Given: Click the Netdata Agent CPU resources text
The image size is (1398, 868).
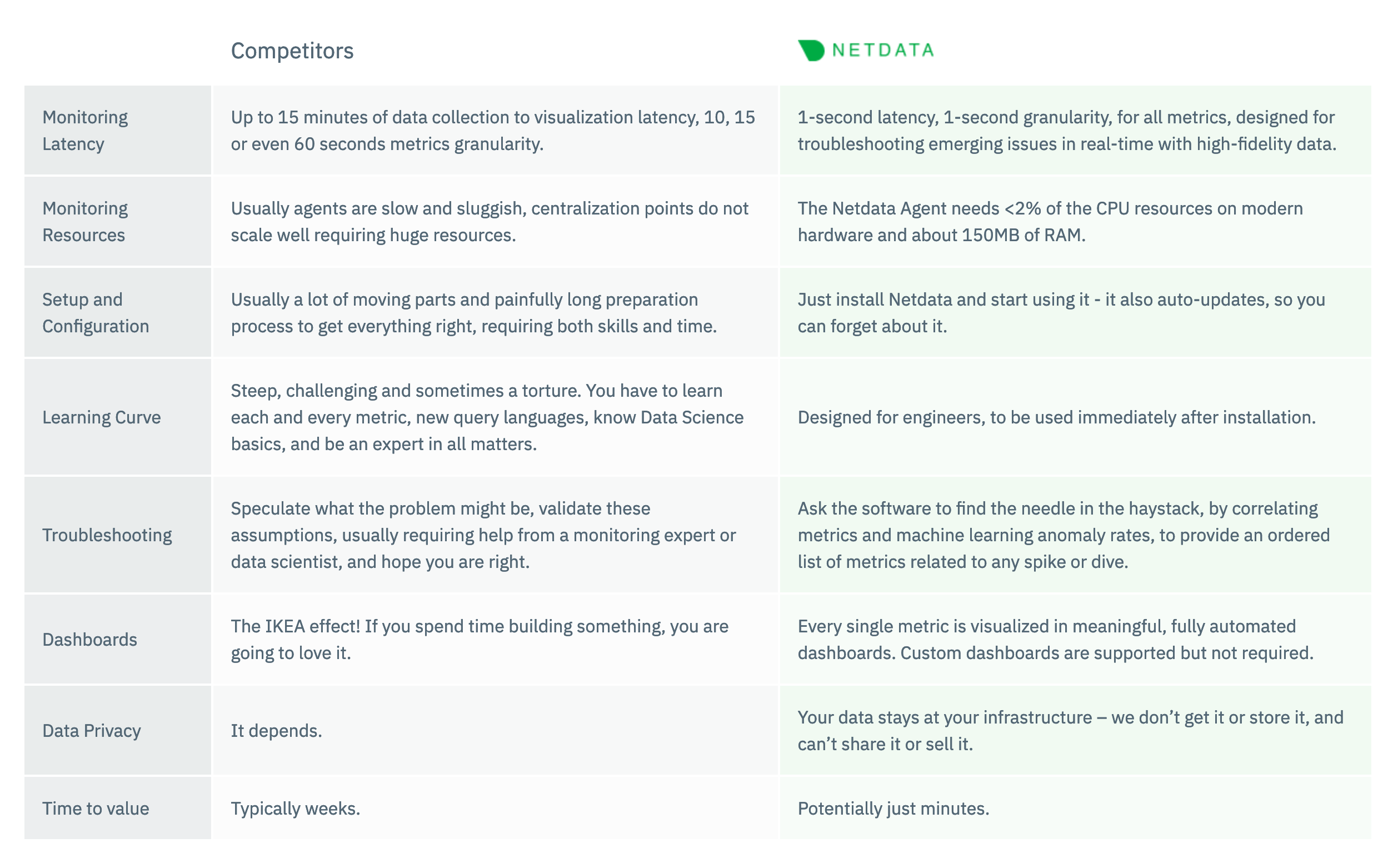Looking at the screenshot, I should coord(1050,222).
